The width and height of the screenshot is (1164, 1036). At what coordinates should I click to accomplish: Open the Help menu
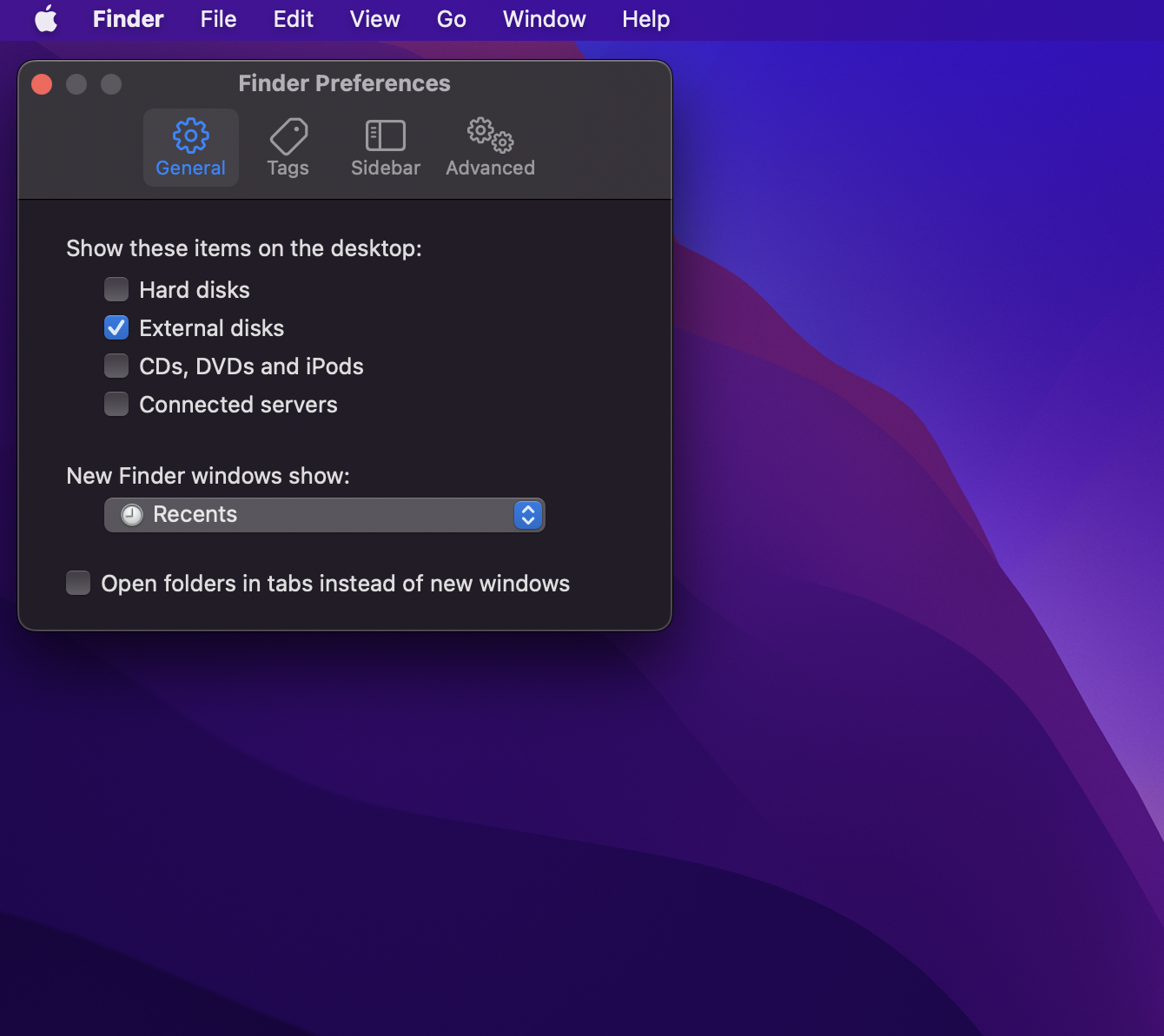[x=645, y=19]
